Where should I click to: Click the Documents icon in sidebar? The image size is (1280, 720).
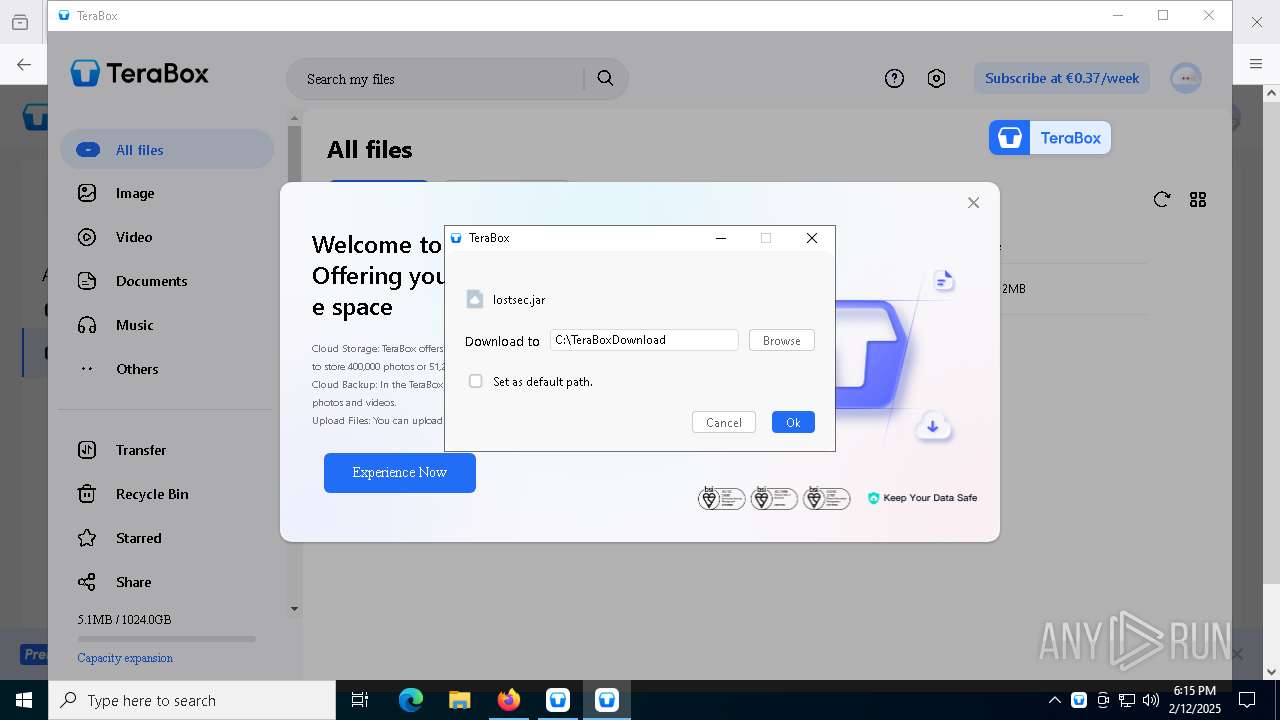click(87, 281)
